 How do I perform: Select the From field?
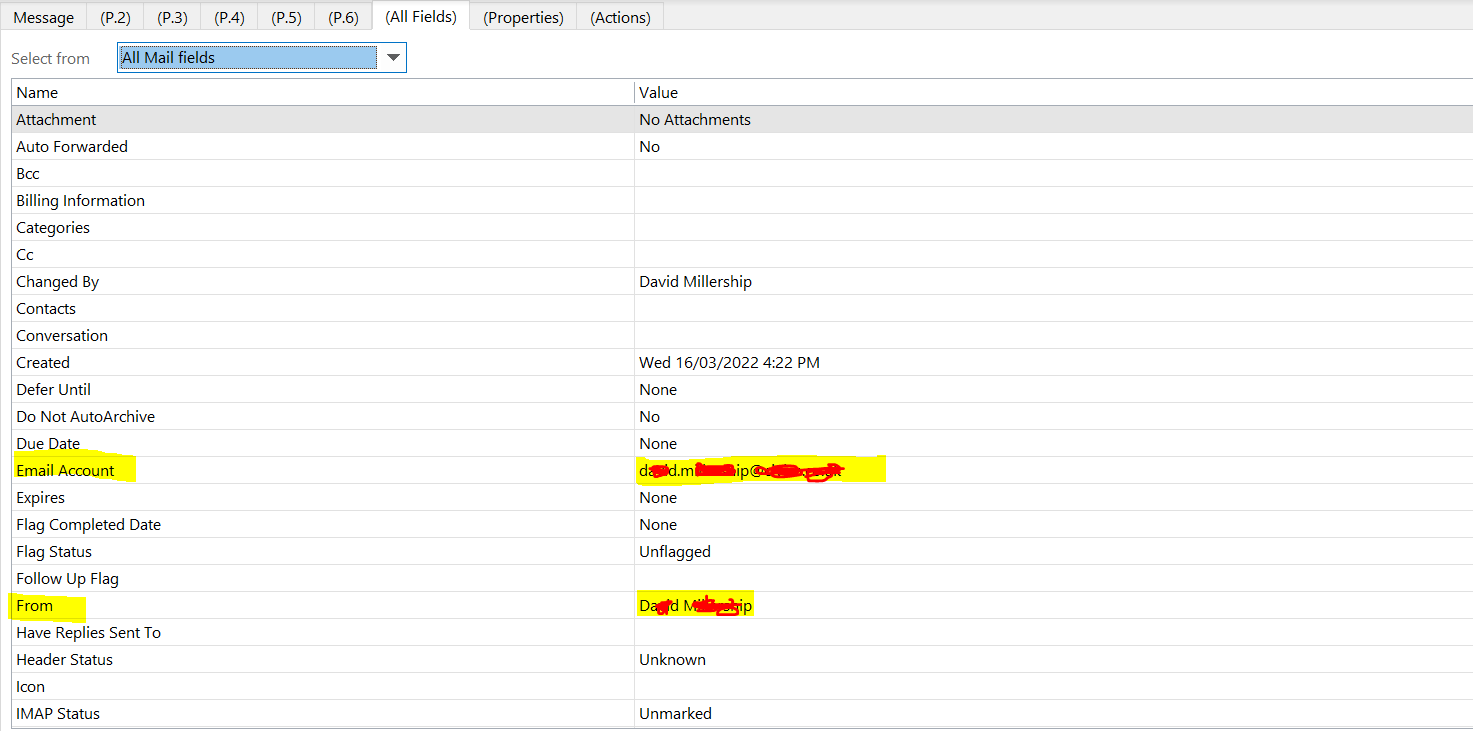click(34, 605)
